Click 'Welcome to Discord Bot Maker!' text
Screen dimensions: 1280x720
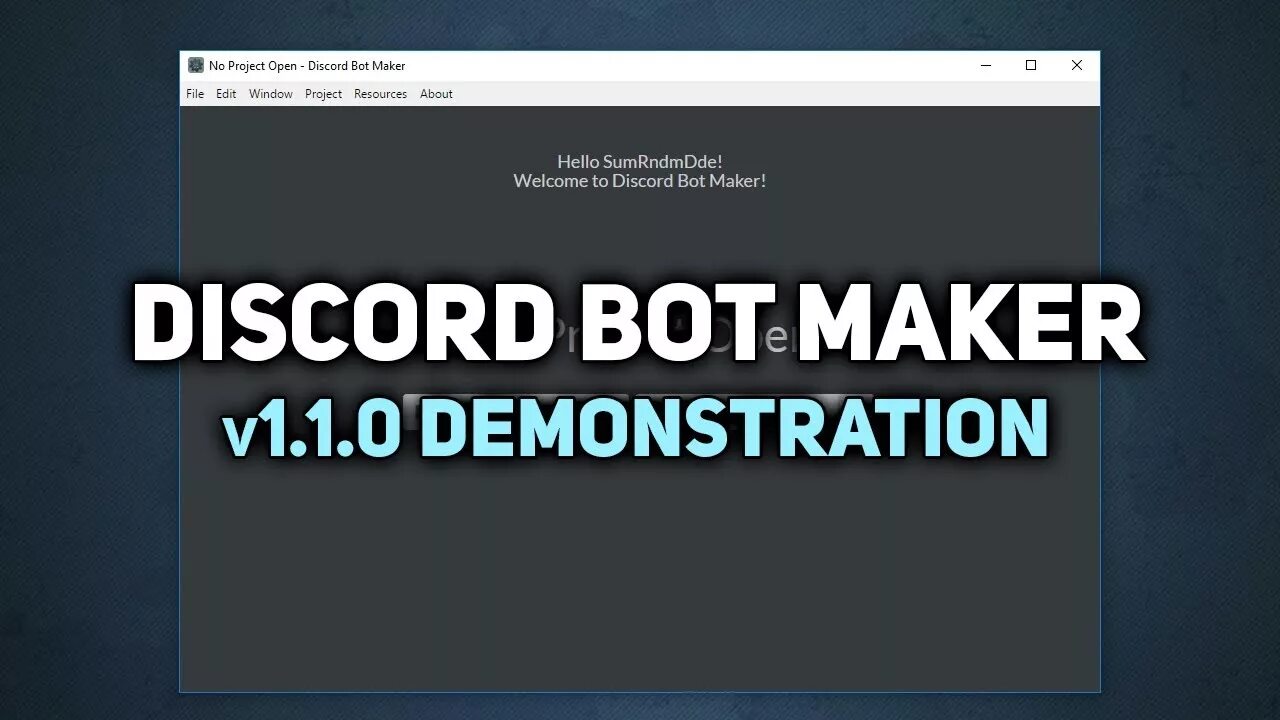(x=640, y=181)
